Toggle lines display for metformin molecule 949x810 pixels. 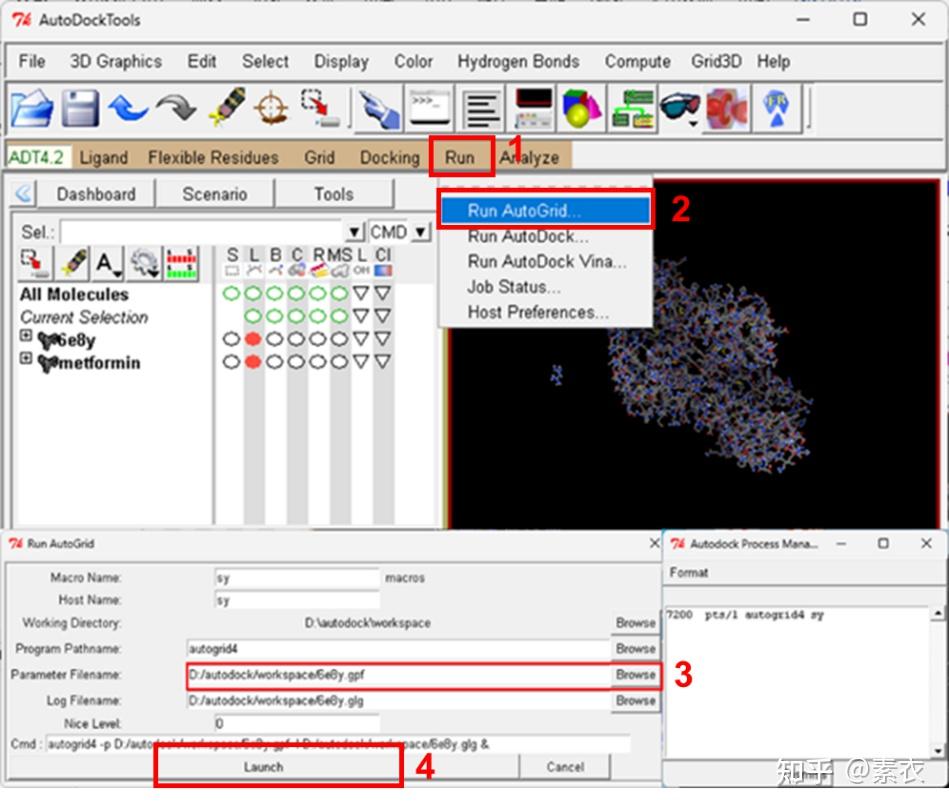(x=253, y=362)
